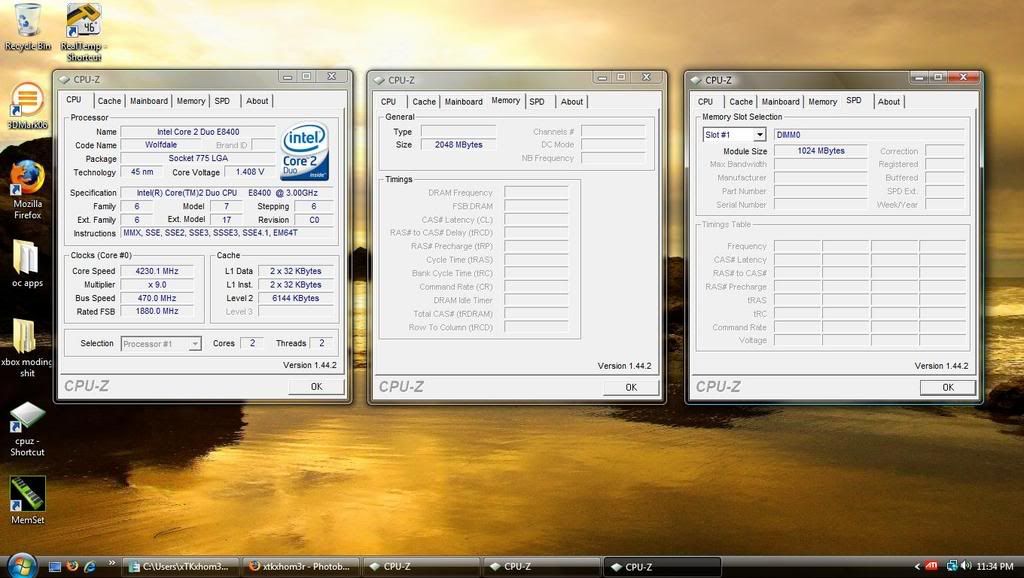Click the 'x 9.0' Multiplier value

(x=157, y=285)
